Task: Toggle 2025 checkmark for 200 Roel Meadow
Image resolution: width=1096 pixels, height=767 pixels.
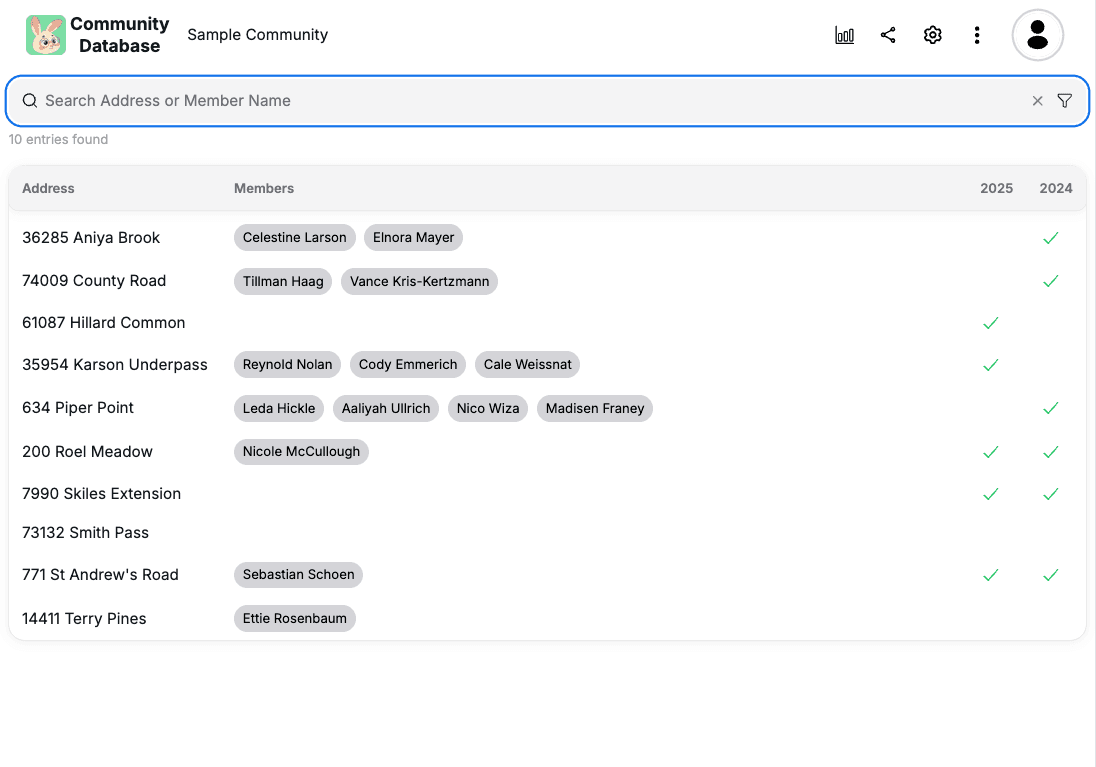Action: click(990, 452)
